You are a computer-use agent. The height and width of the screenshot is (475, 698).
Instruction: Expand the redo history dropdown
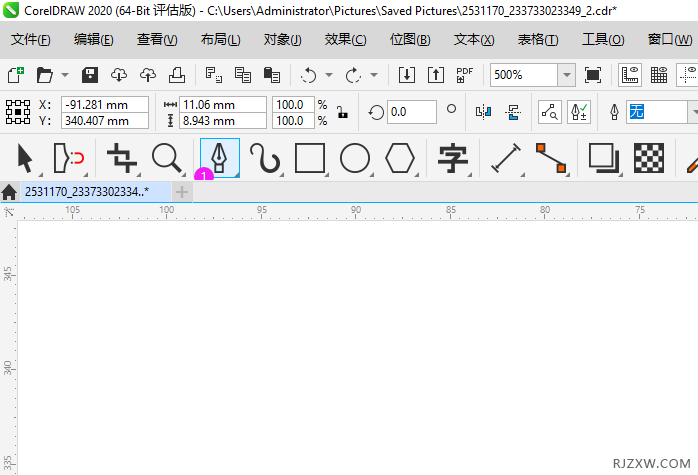pos(374,75)
